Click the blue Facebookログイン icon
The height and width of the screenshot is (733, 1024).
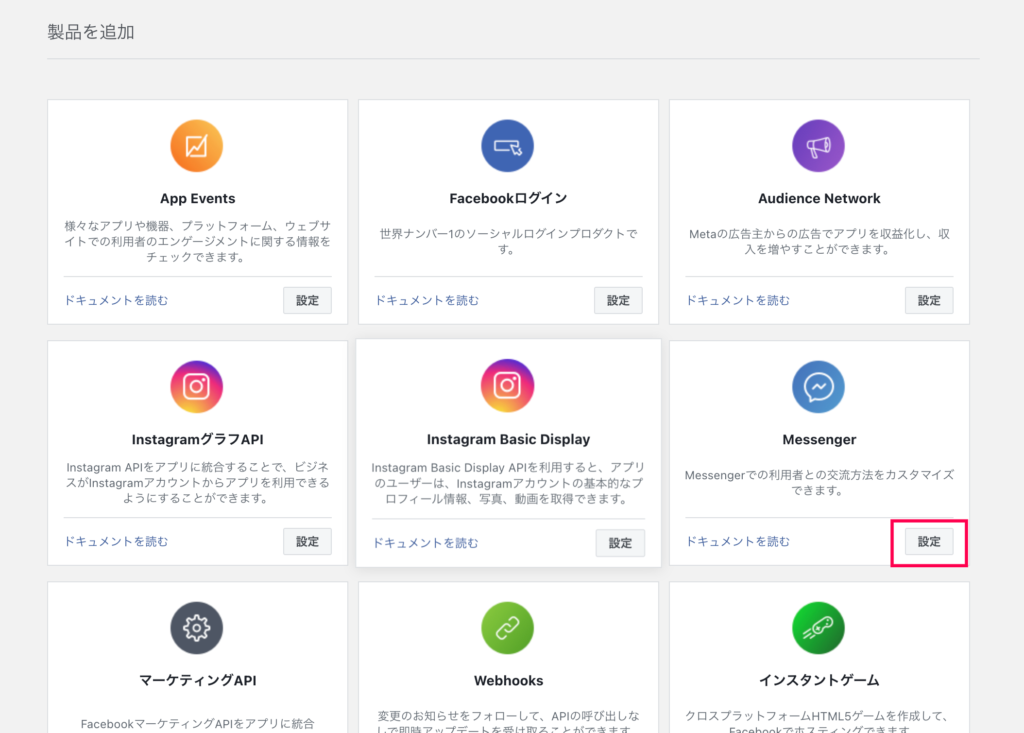point(507,146)
